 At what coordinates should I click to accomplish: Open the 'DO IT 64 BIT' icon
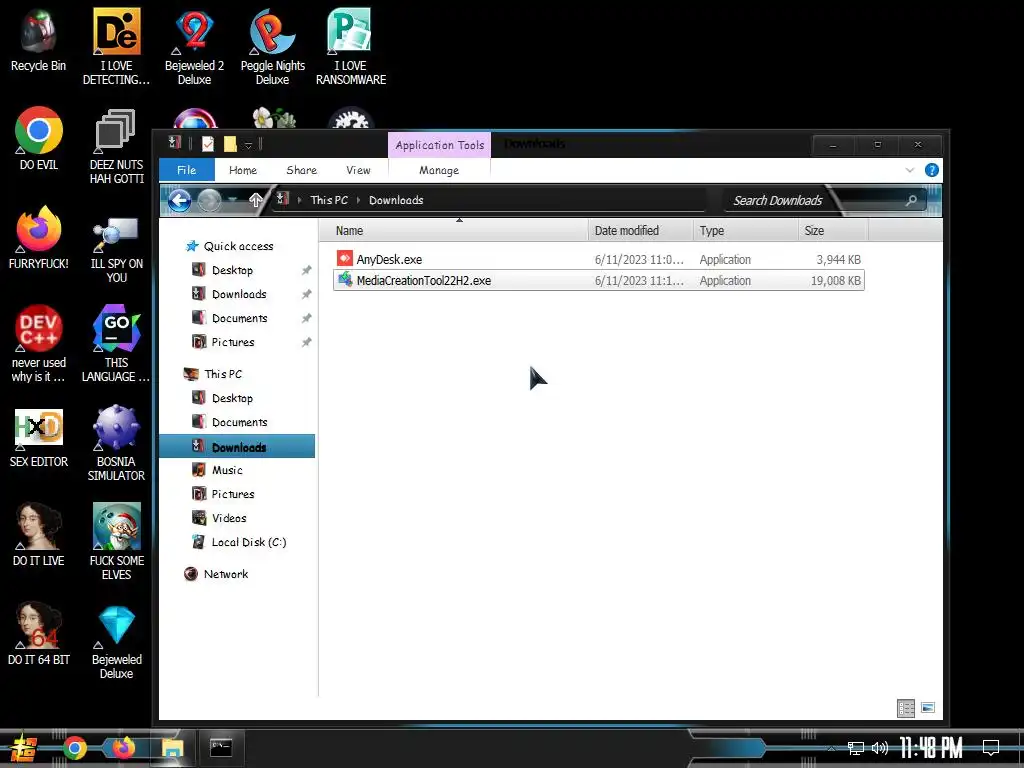tap(39, 633)
